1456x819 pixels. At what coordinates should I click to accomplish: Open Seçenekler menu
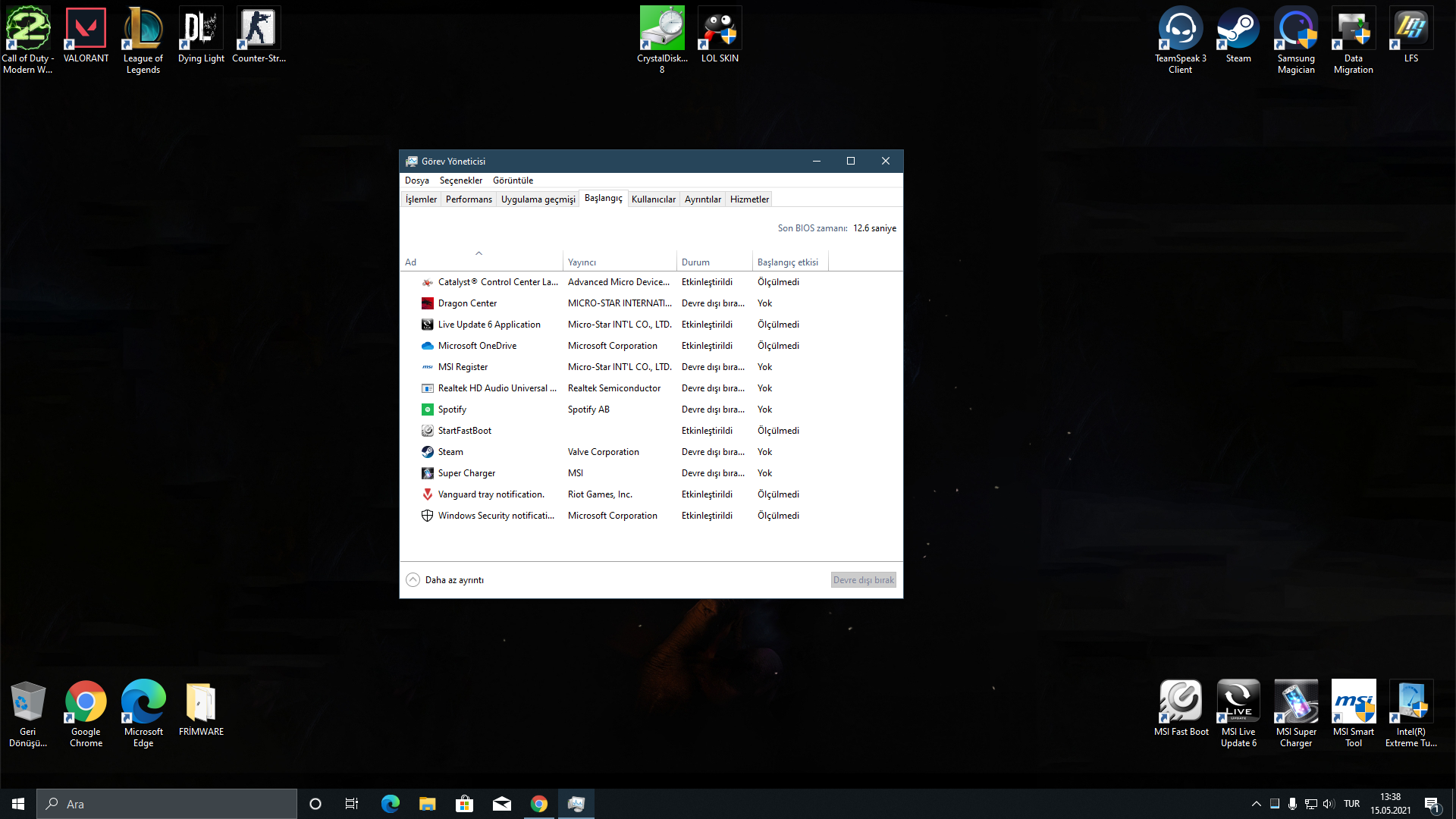coord(461,180)
